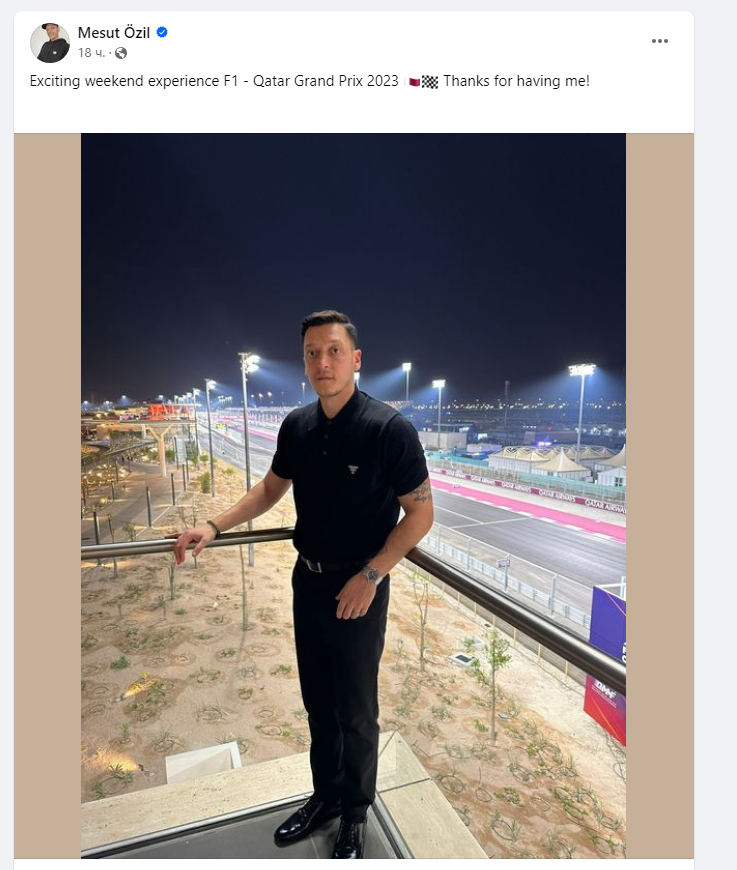This screenshot has height=870, width=737.
Task: Click the tattoo on the man's arm
Action: pyautogui.click(x=421, y=492)
